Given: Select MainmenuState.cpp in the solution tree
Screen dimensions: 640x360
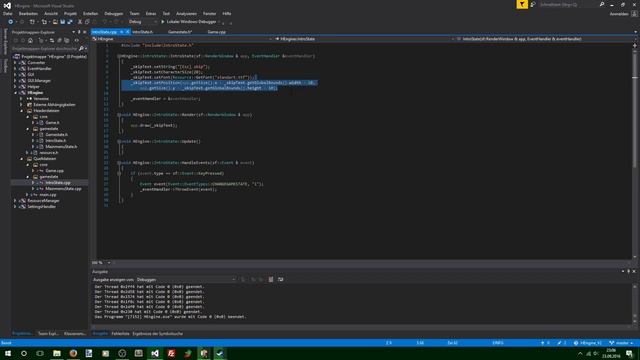Looking at the screenshot, I should coord(63,189).
